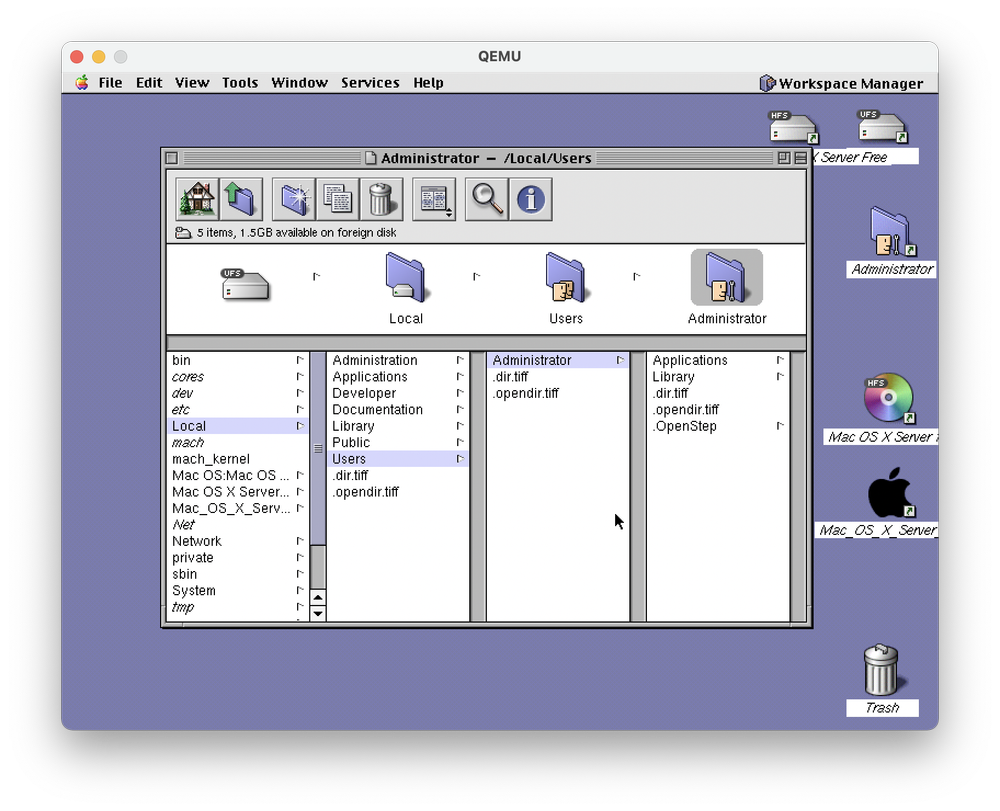Select the System folder row

click(238, 590)
